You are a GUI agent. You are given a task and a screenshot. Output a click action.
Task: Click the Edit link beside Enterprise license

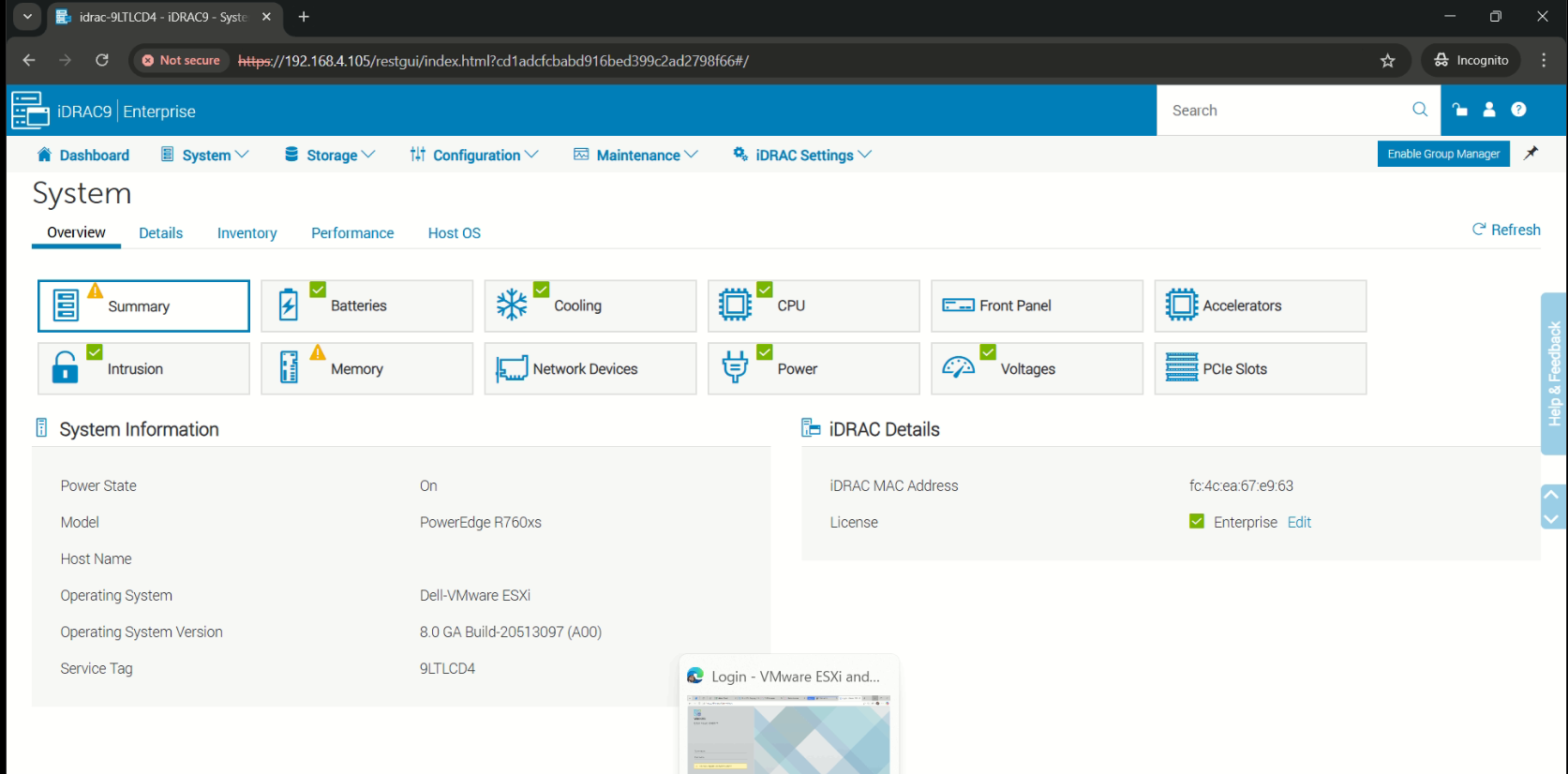1299,522
